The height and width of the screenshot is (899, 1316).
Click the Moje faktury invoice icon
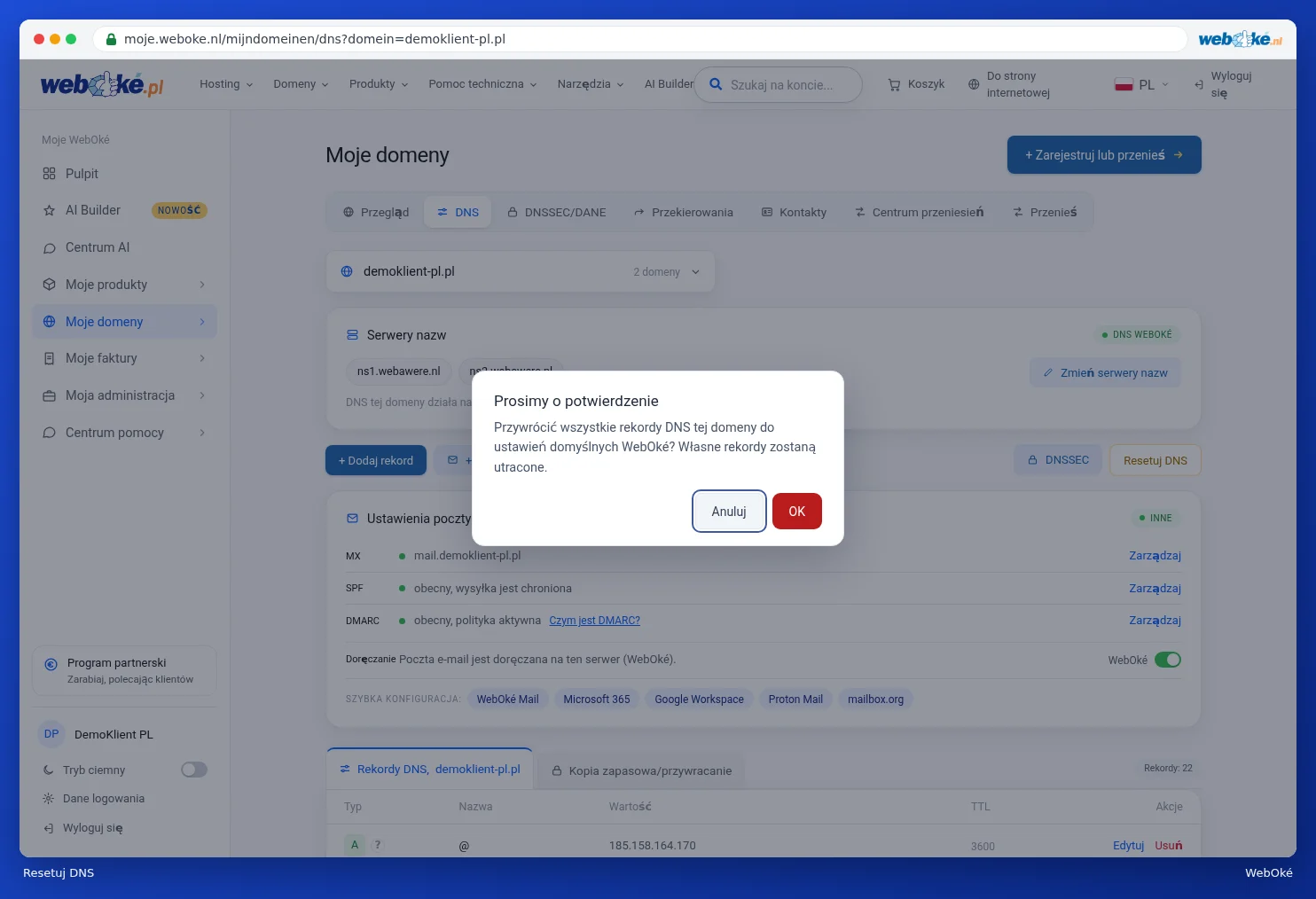49,358
